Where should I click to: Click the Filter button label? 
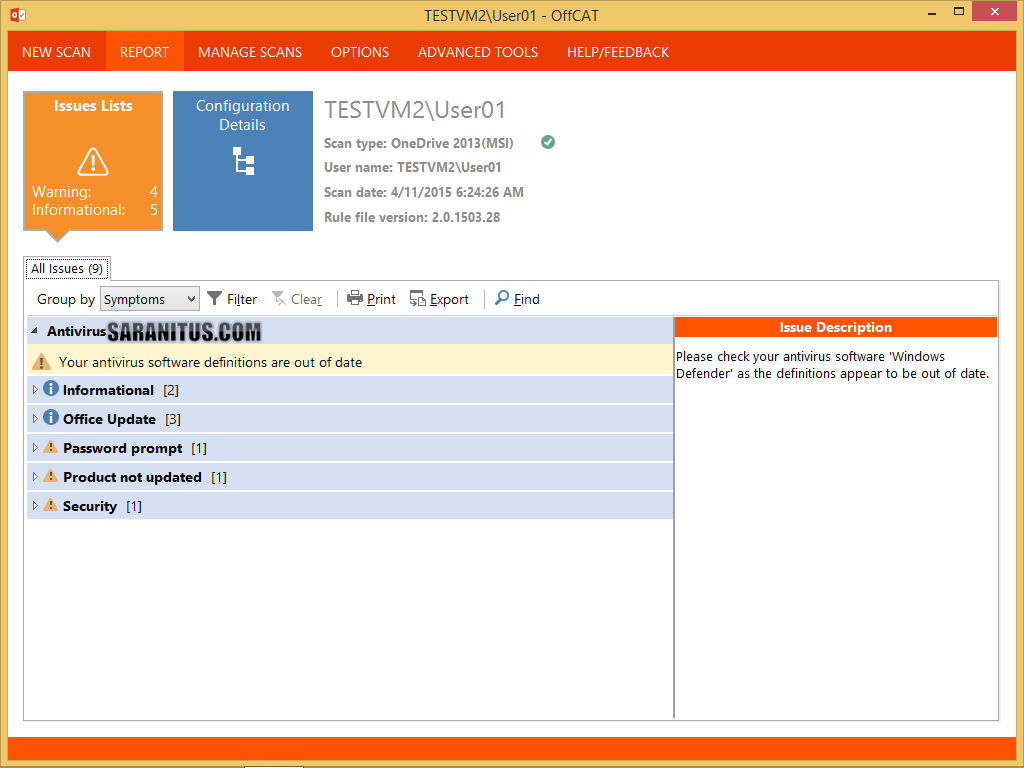coord(242,299)
